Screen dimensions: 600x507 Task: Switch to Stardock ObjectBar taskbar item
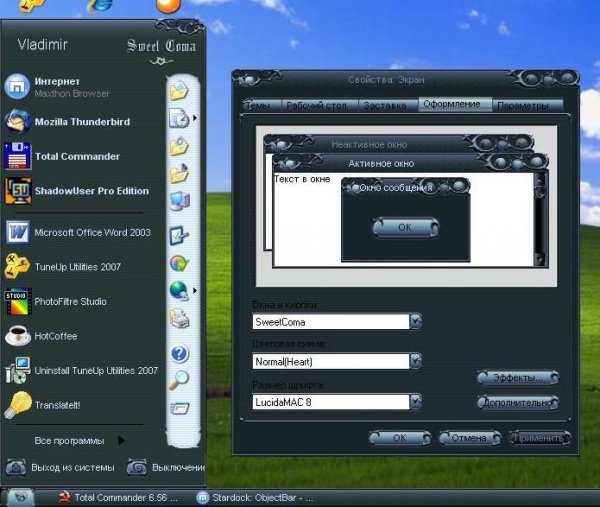pos(256,497)
